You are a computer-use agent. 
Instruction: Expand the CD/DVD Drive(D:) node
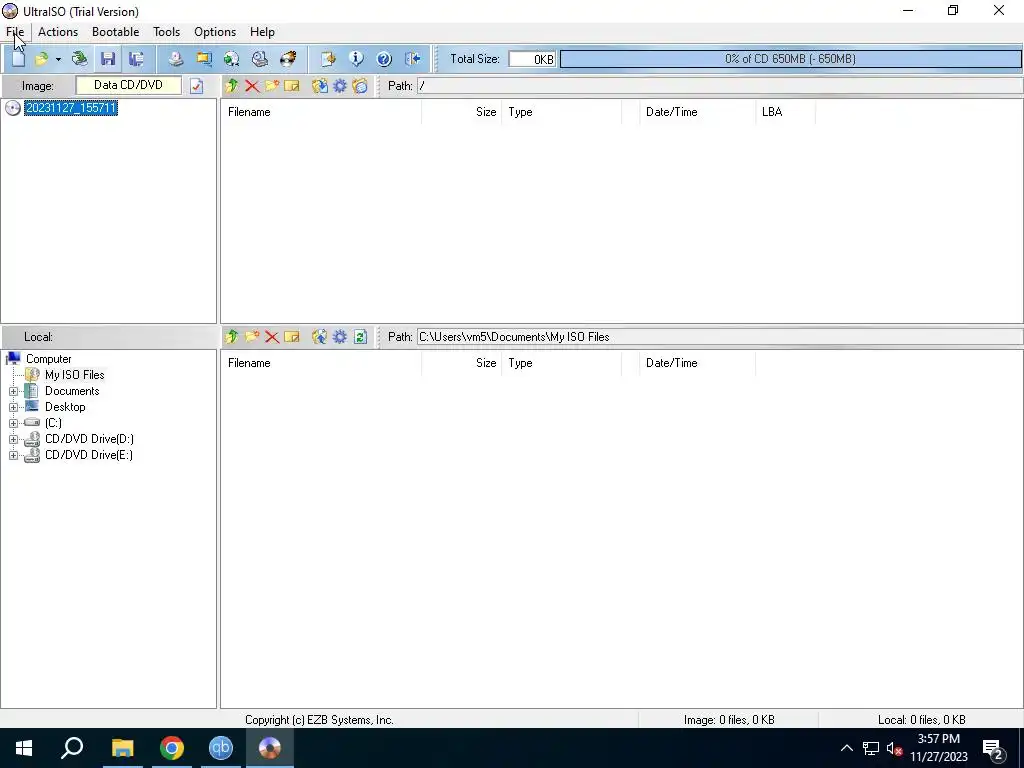point(13,440)
